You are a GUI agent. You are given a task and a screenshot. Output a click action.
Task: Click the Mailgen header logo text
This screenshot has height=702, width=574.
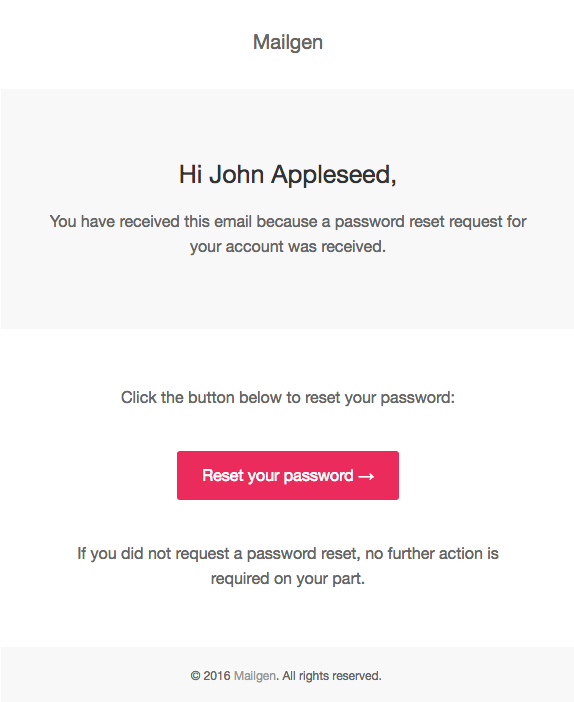287,43
